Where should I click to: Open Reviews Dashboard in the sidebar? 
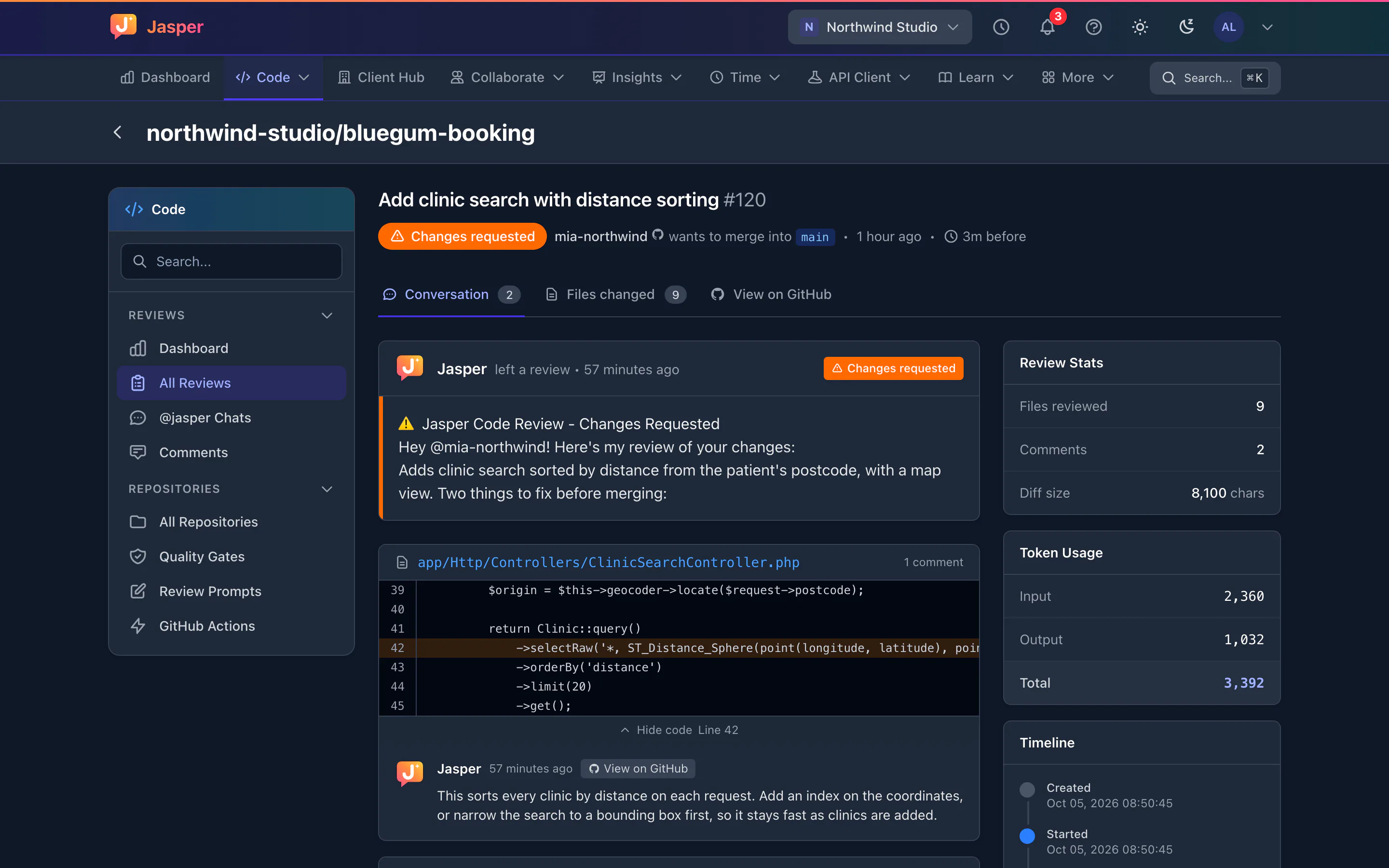click(x=231, y=349)
